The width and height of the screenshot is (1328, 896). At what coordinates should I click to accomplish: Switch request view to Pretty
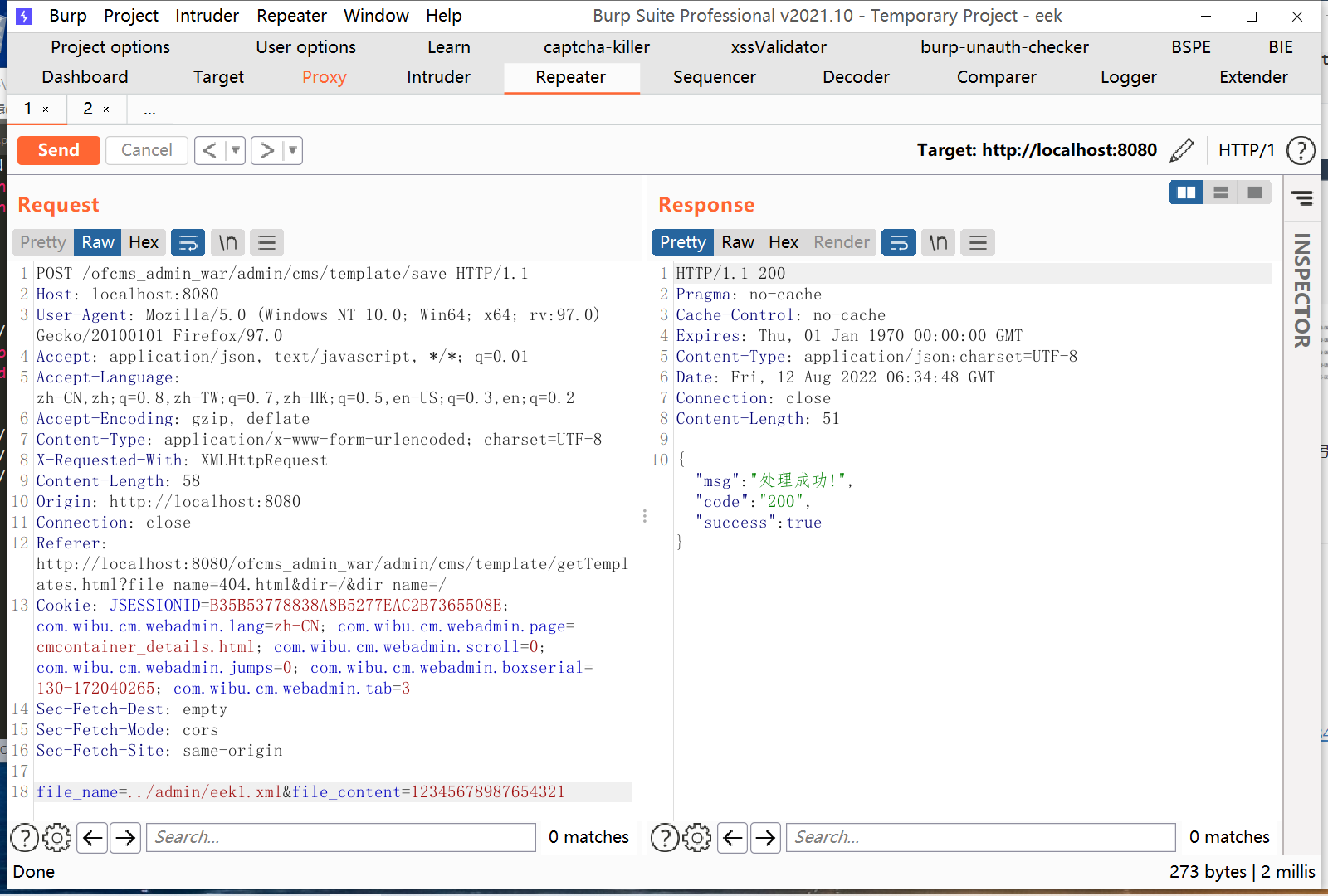tap(43, 242)
